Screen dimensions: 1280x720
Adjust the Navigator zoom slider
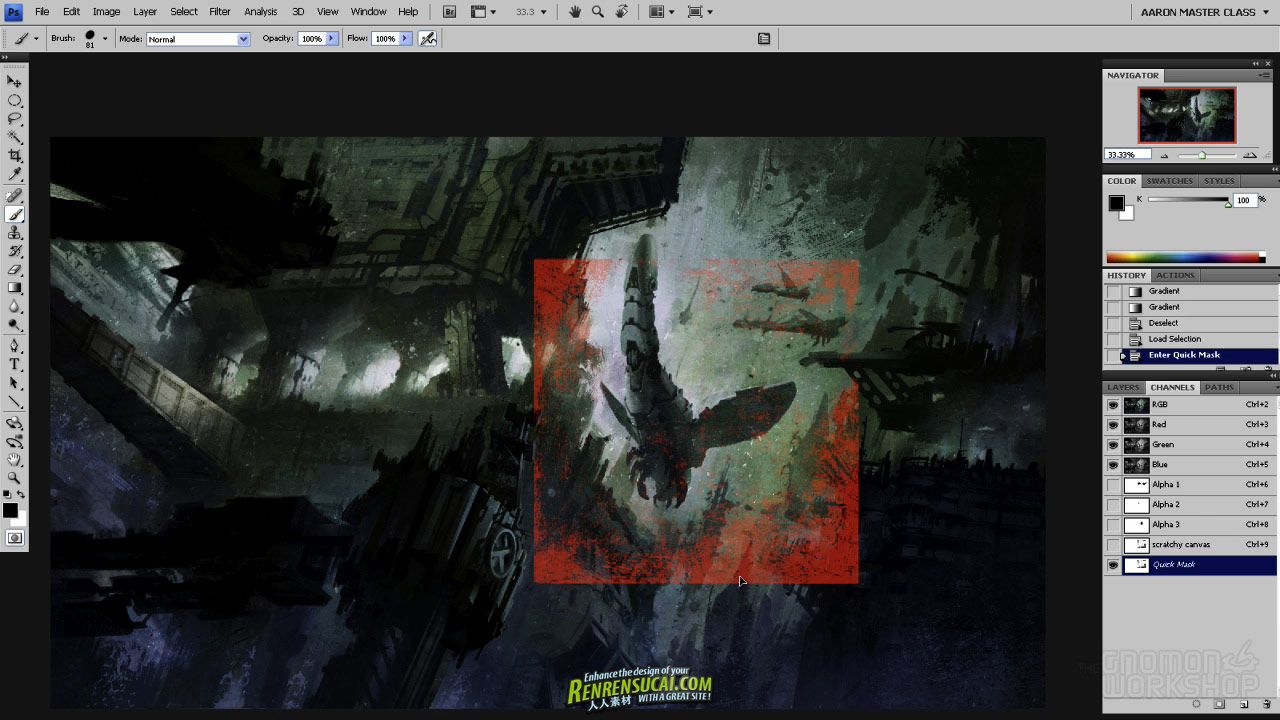(x=1202, y=155)
